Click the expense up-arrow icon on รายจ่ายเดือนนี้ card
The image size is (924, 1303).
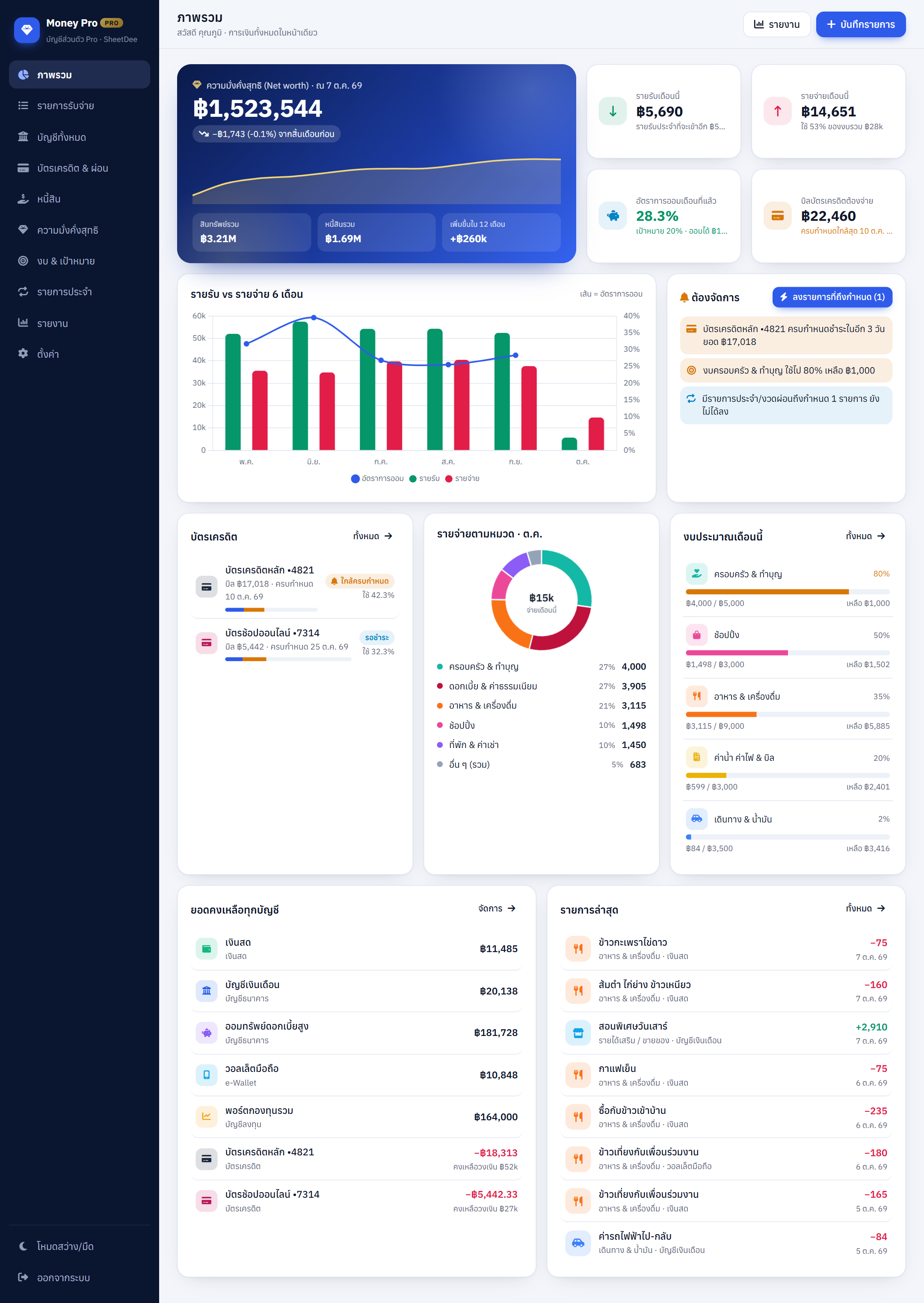tap(777, 111)
